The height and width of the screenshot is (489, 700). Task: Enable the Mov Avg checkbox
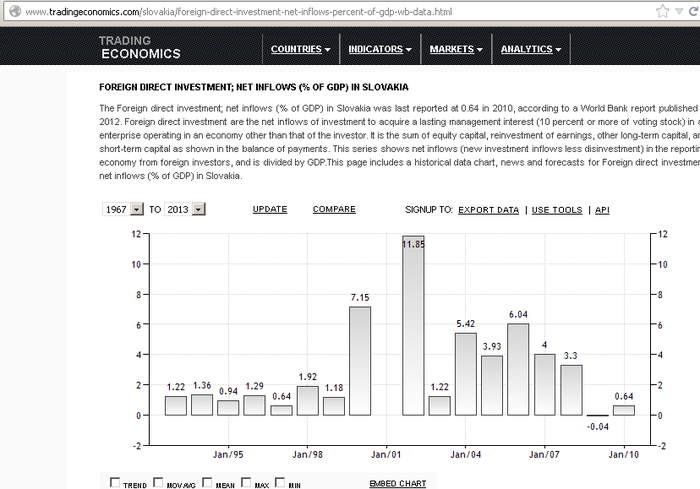point(158,483)
